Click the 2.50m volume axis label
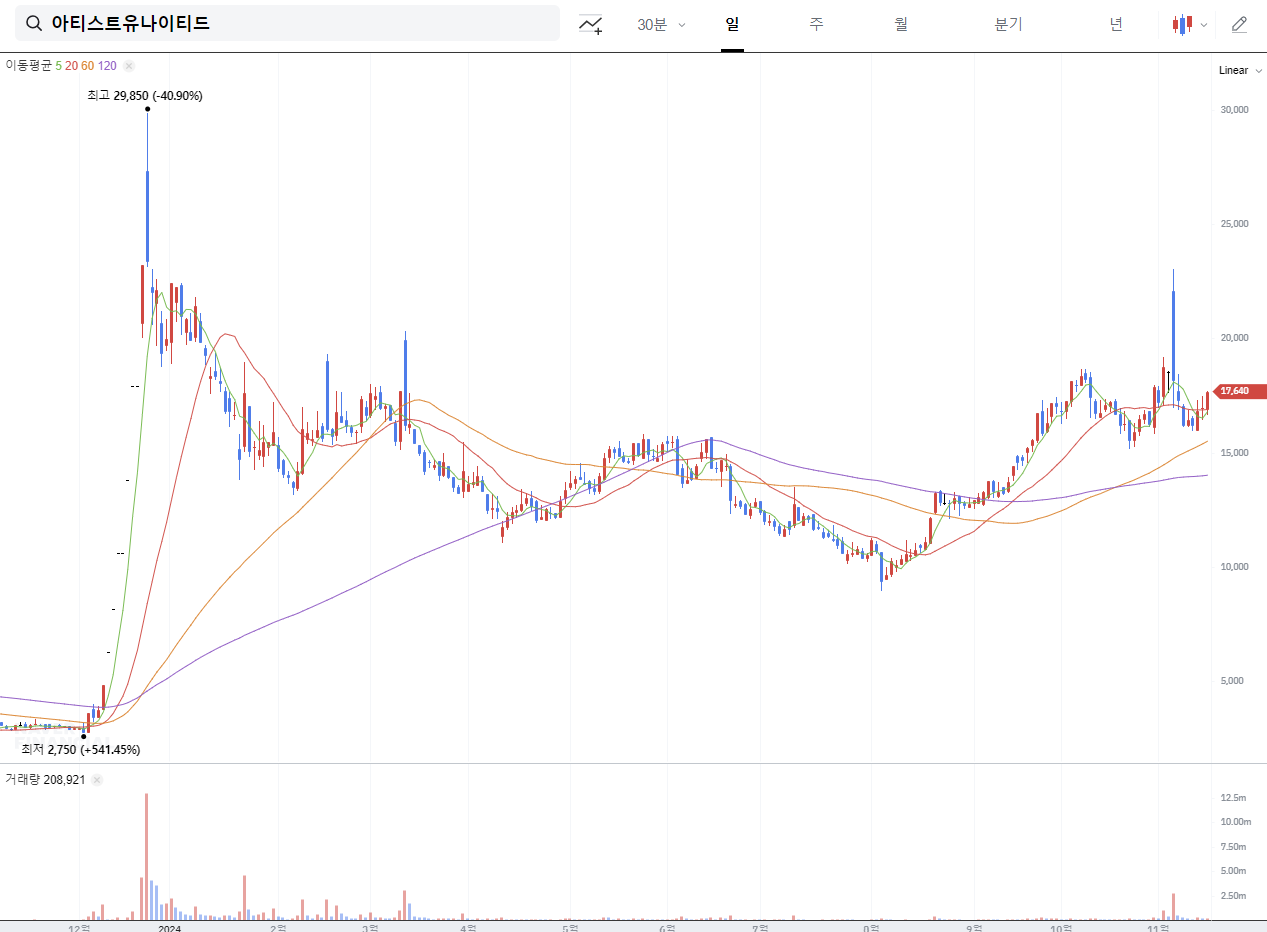The width and height of the screenshot is (1267, 932). point(1233,896)
